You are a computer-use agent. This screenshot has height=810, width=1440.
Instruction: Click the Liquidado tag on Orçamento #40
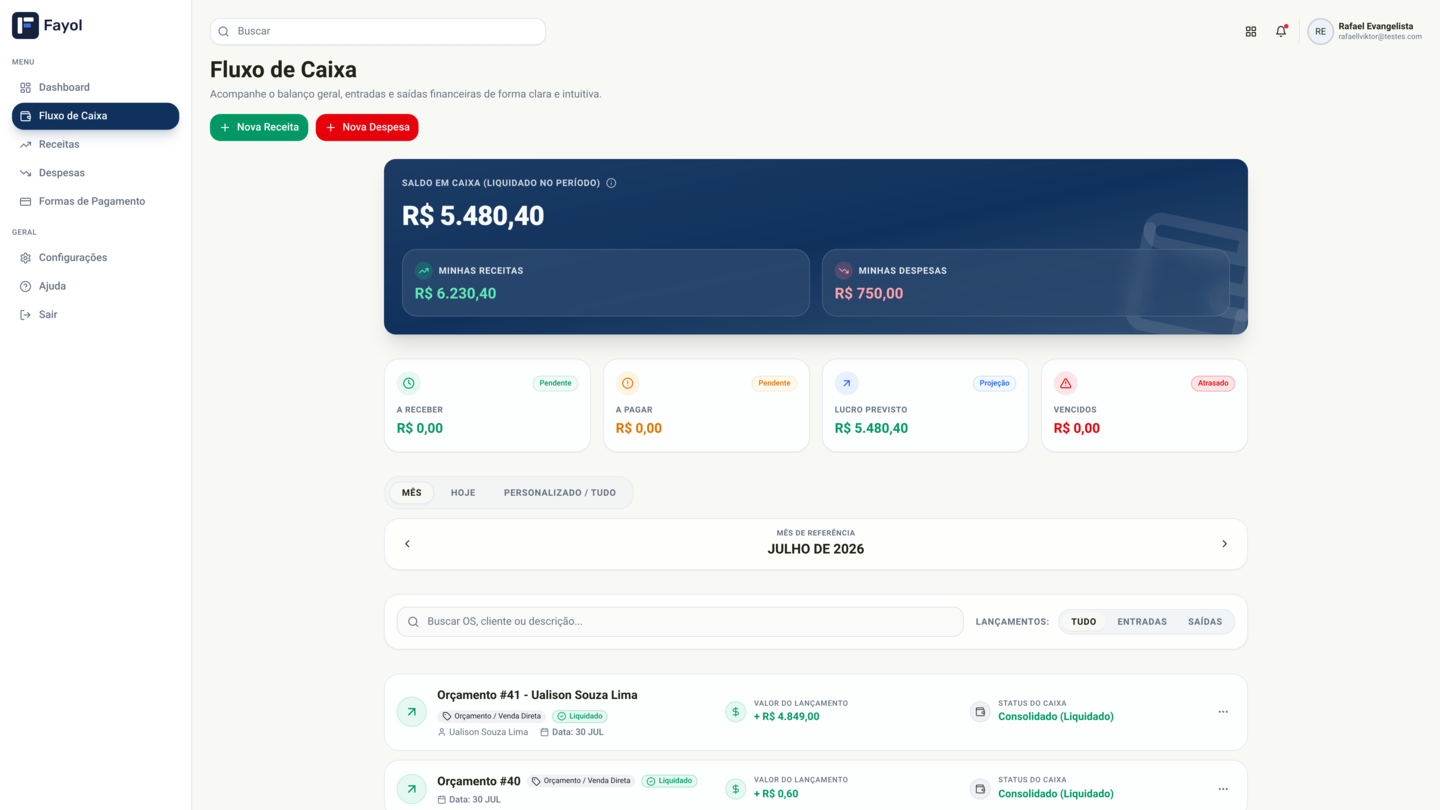[x=670, y=782]
